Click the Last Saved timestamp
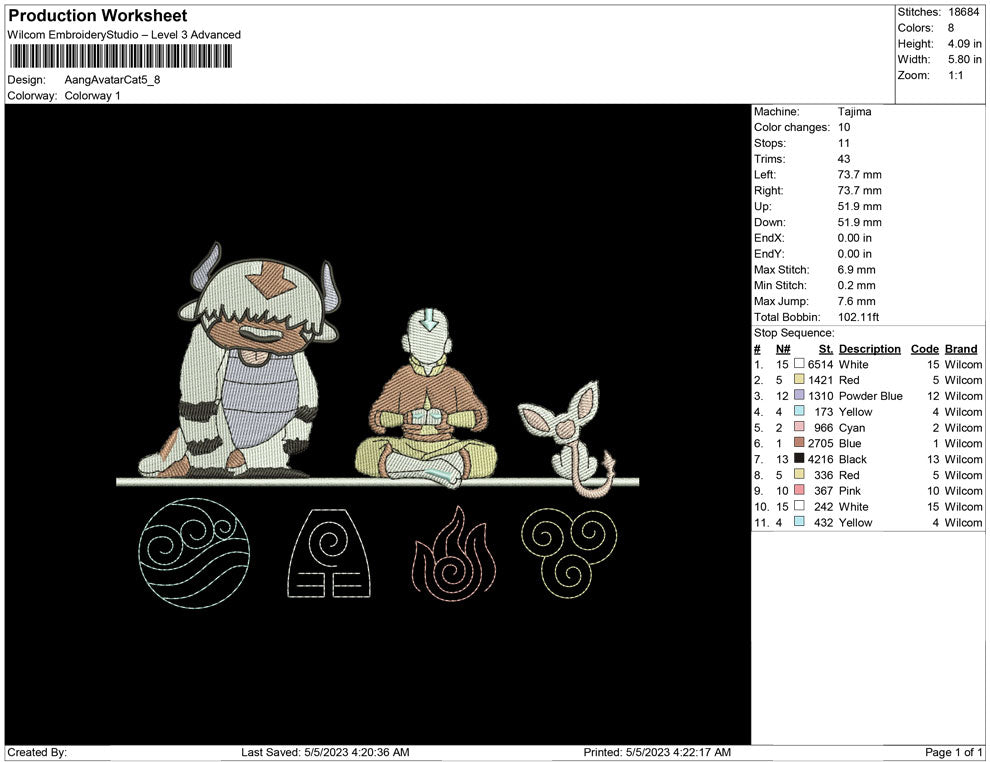Image resolution: width=990 pixels, height=762 pixels. 325,752
